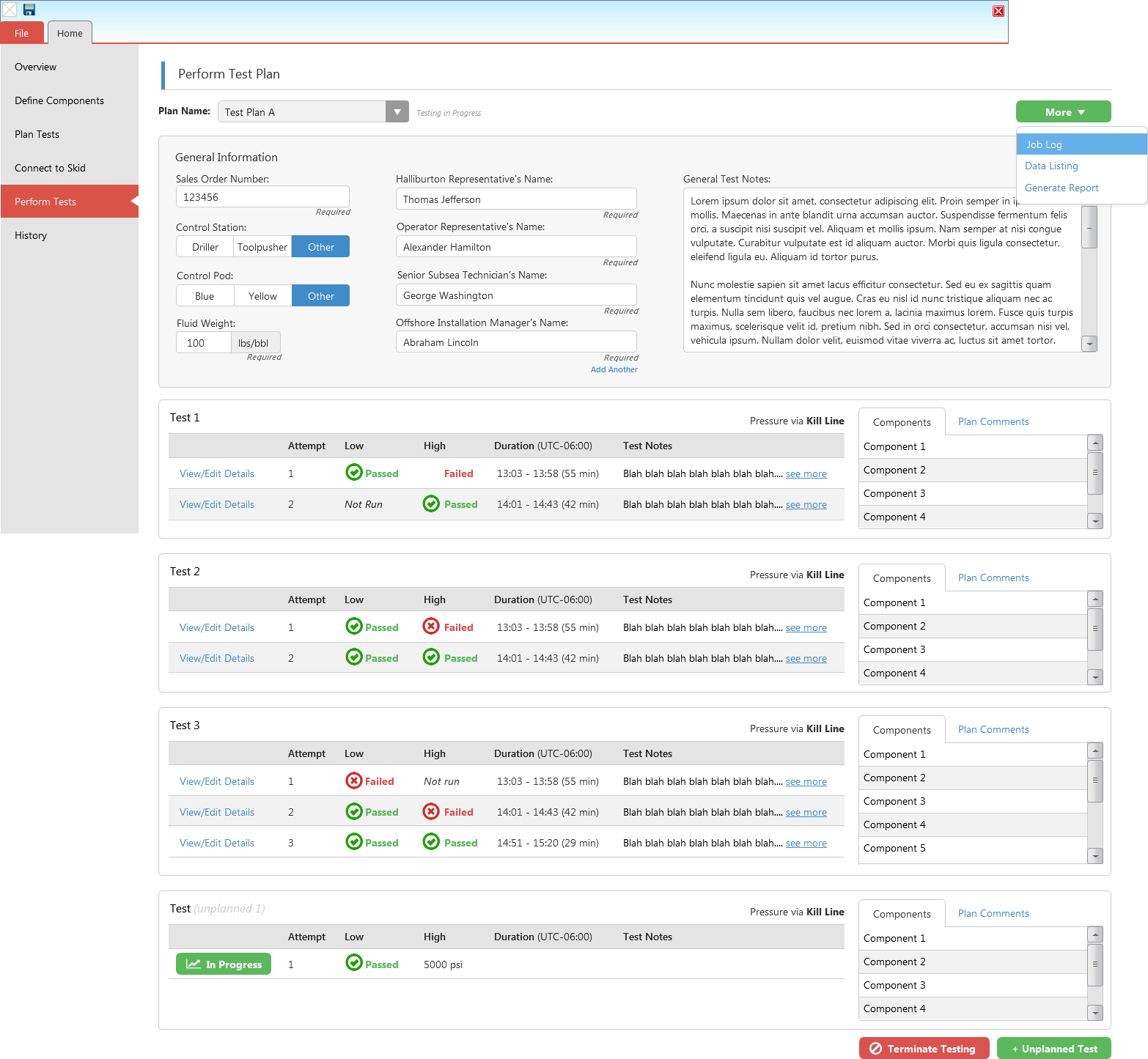Click the Sales Order Number input field
This screenshot has height=1059, width=1148.
point(262,197)
